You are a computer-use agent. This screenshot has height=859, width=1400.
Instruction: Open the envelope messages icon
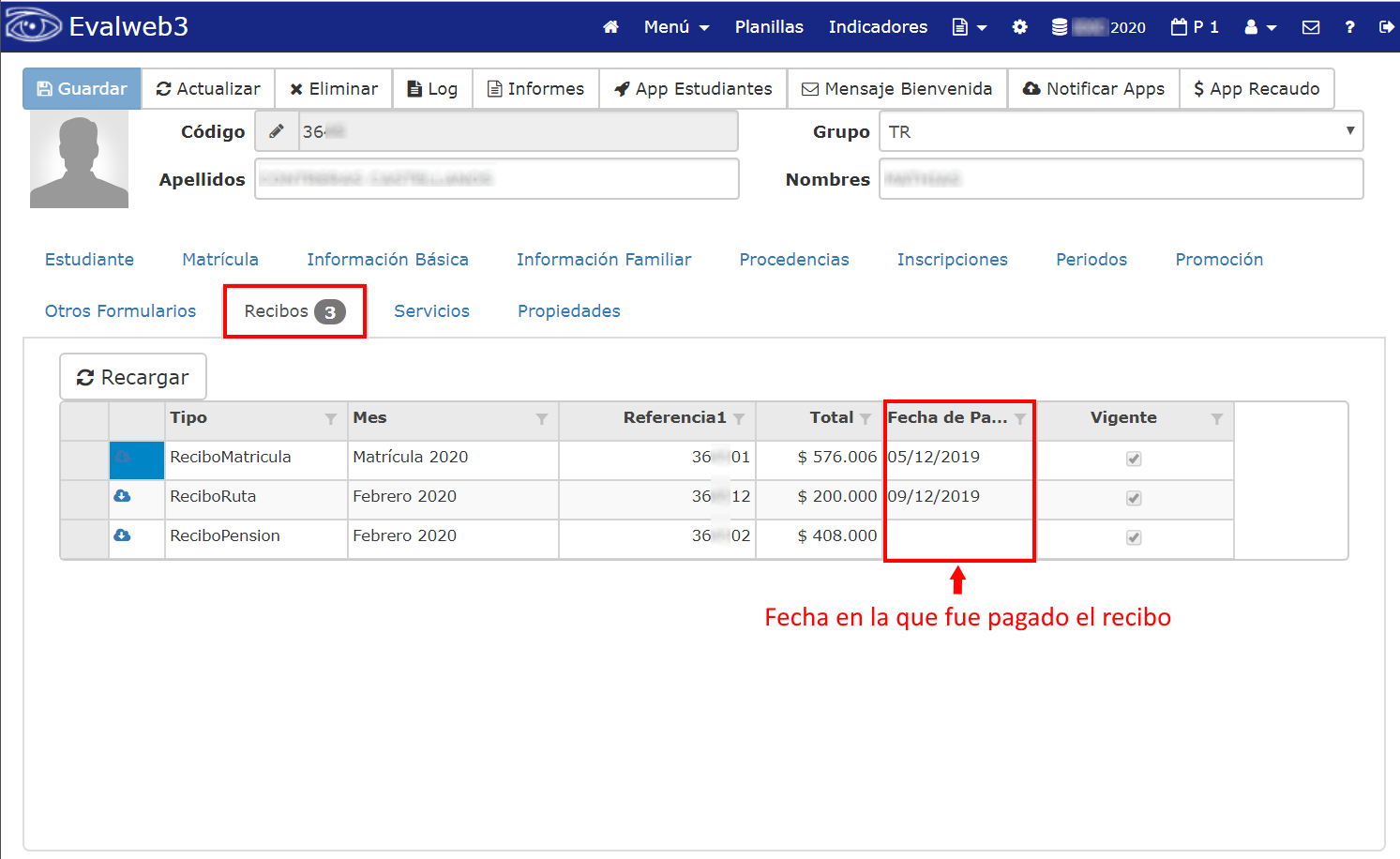click(x=1311, y=27)
